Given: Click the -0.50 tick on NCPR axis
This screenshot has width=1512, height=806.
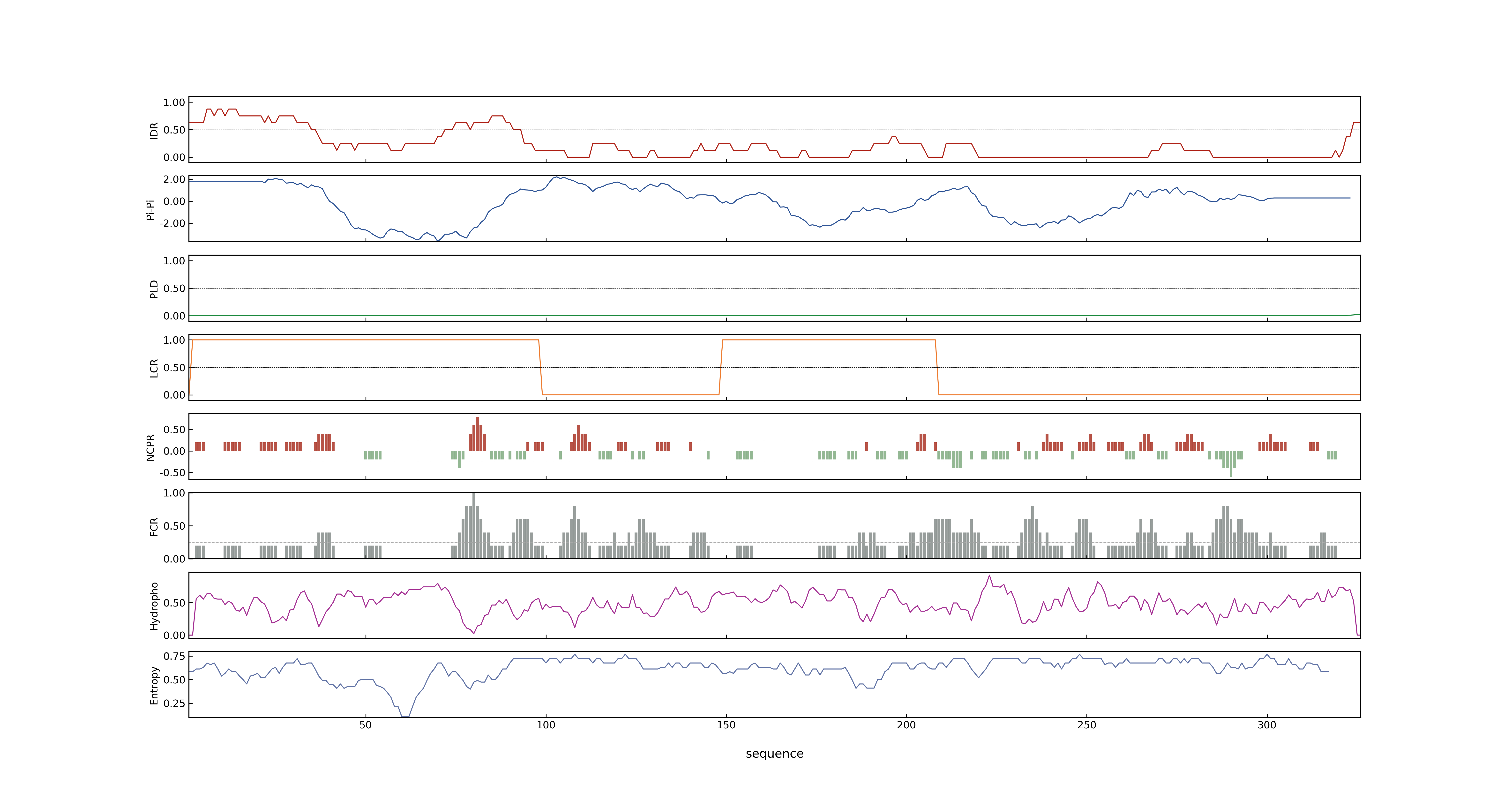Looking at the screenshot, I should click(x=172, y=472).
